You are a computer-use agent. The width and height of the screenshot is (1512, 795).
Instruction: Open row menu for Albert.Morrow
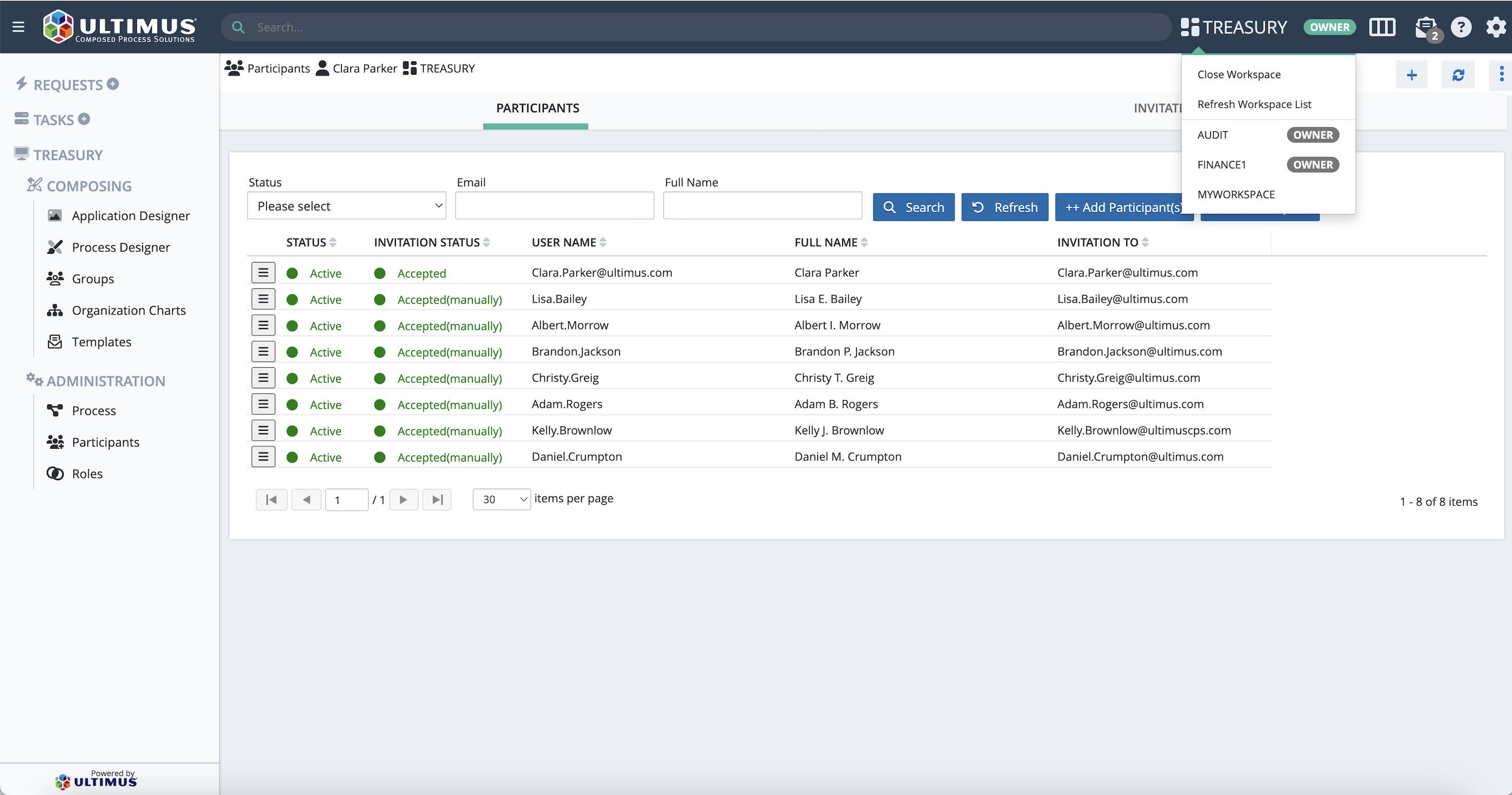263,325
